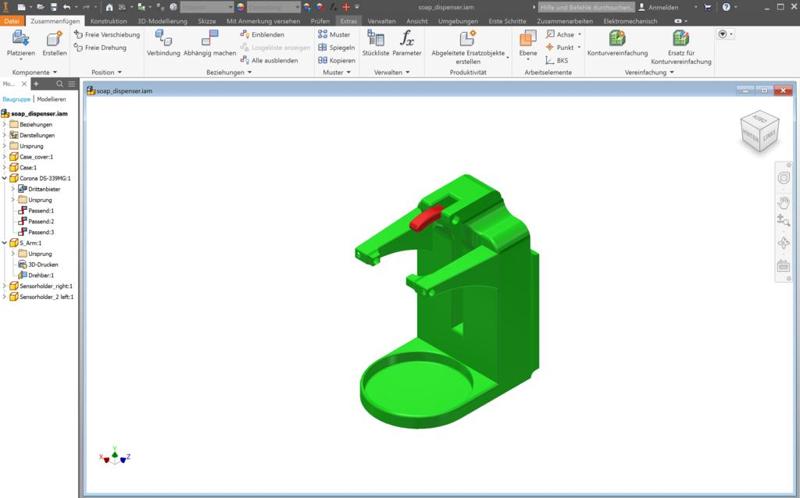Expand the Case_cover:1 node
Viewport: 800px width, 498px height.
click(5, 157)
